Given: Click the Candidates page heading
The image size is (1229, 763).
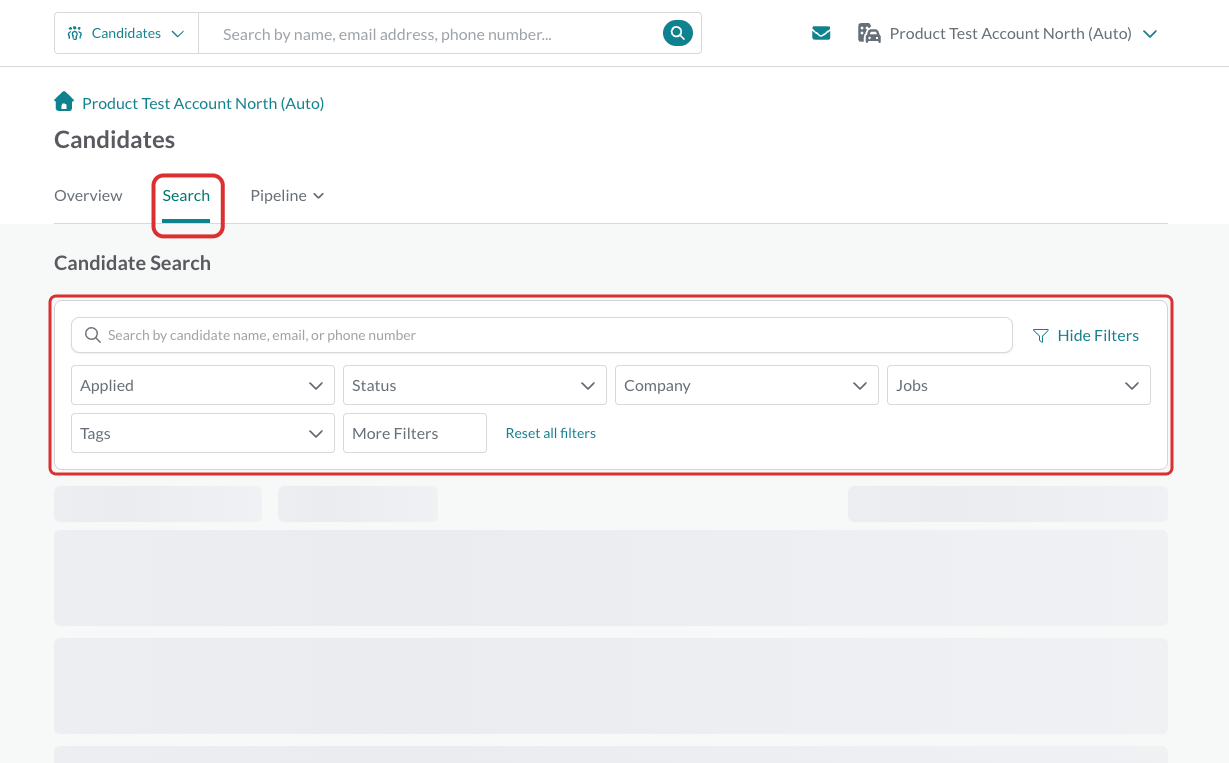Looking at the screenshot, I should 114,140.
